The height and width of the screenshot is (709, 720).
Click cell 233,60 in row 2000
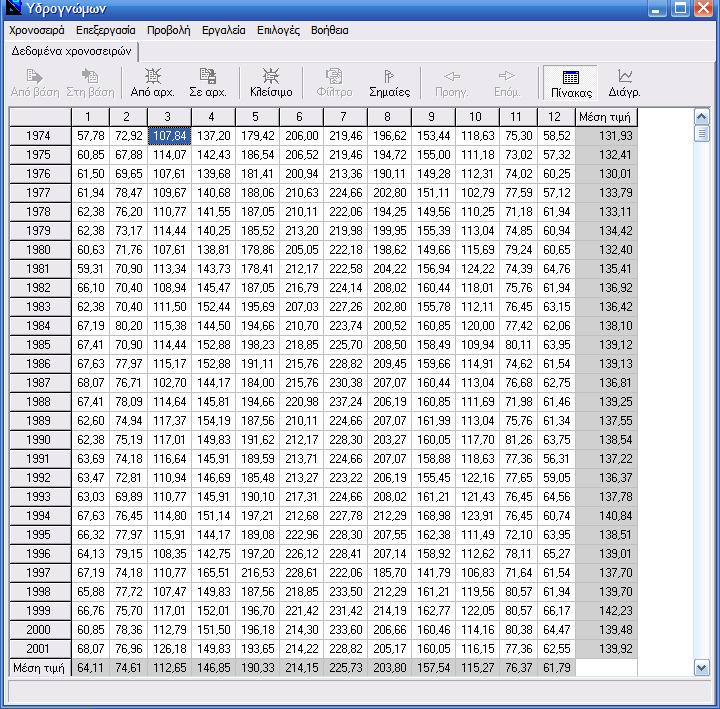pyautogui.click(x=345, y=630)
